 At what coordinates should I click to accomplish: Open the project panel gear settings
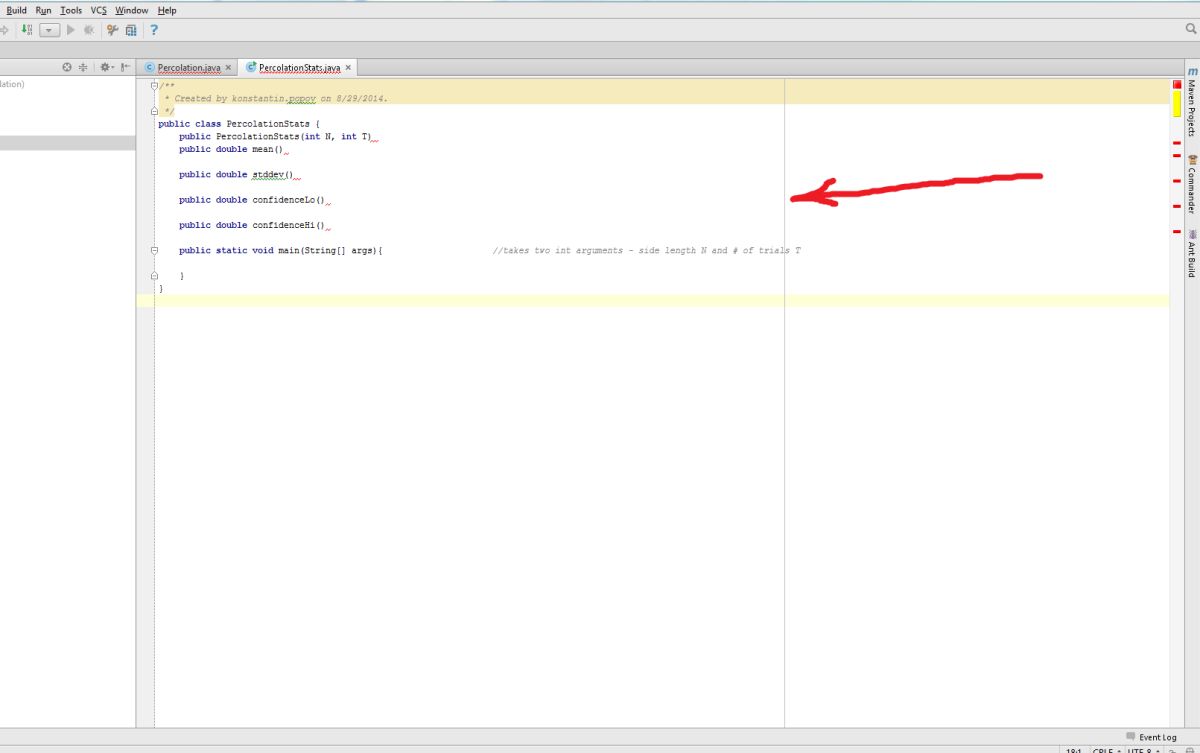point(106,67)
